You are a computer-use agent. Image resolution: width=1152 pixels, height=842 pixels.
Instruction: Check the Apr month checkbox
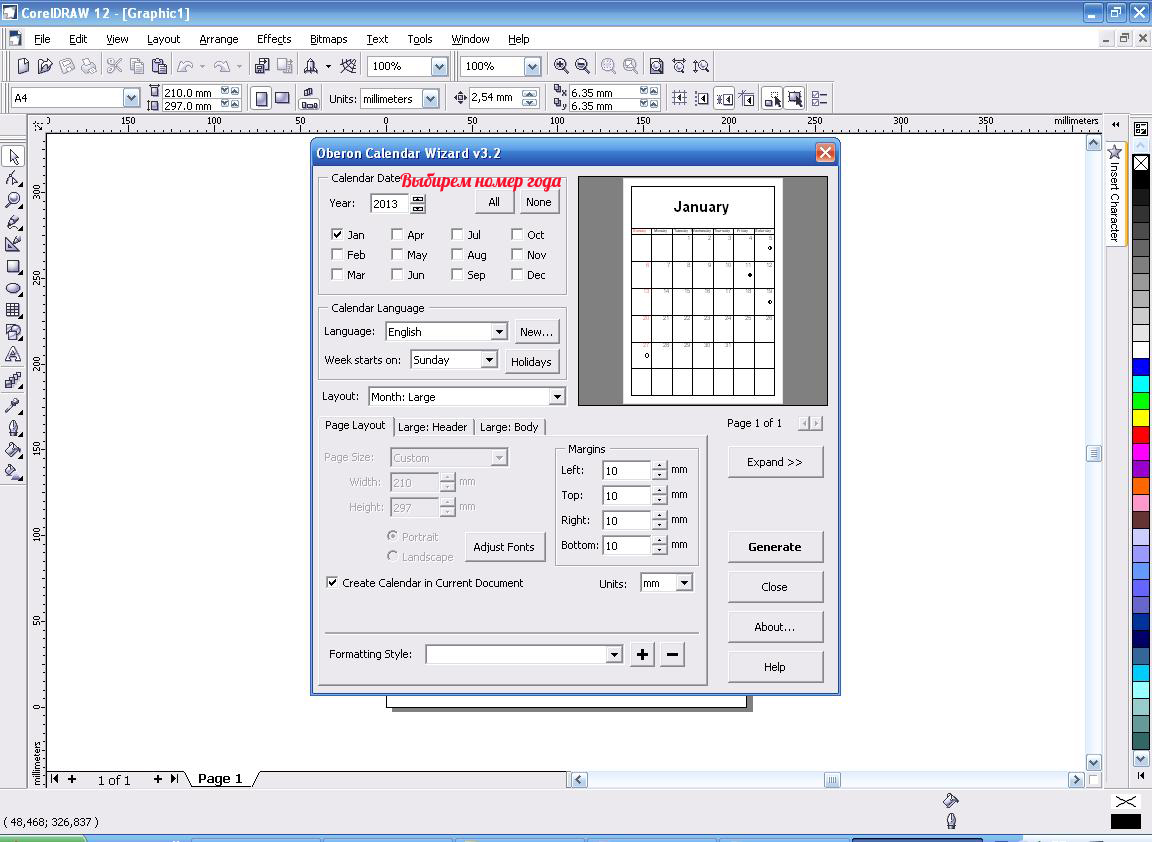coord(397,234)
